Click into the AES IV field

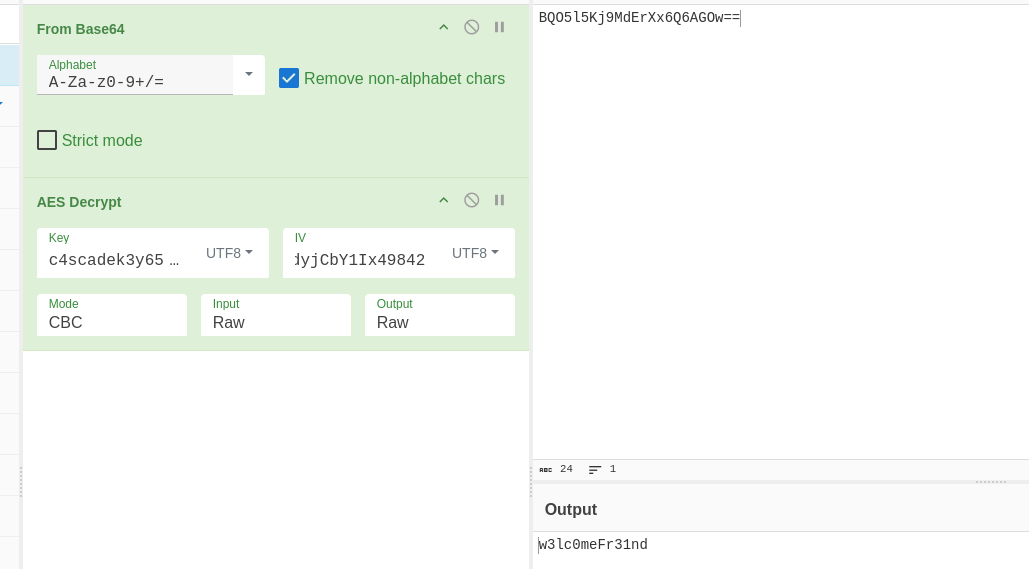point(360,260)
